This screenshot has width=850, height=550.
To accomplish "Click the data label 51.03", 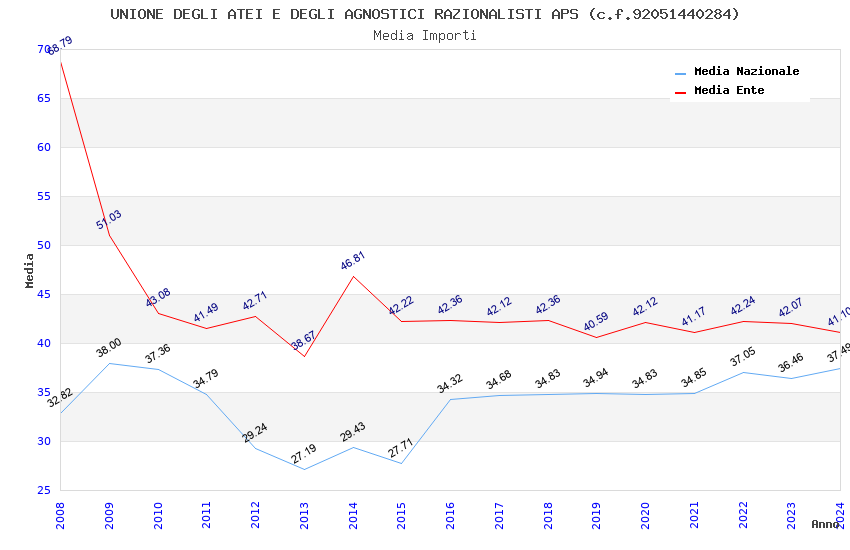I will (x=109, y=219).
